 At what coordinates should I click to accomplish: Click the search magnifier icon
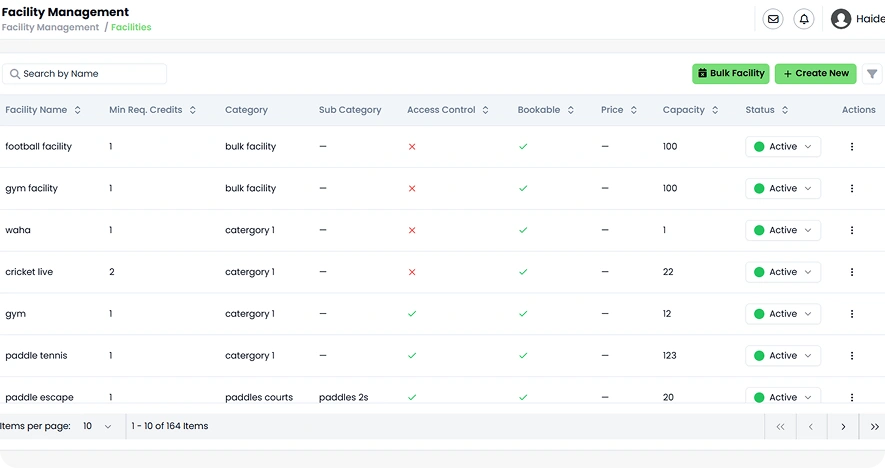pyautogui.click(x=15, y=74)
